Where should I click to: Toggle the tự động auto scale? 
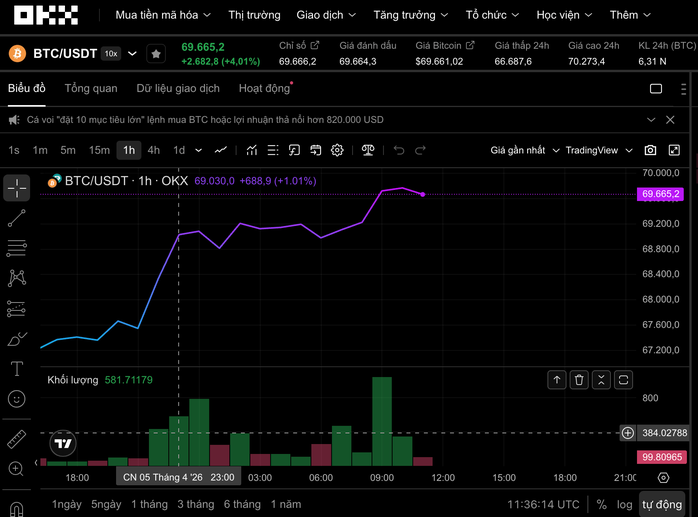(x=662, y=505)
